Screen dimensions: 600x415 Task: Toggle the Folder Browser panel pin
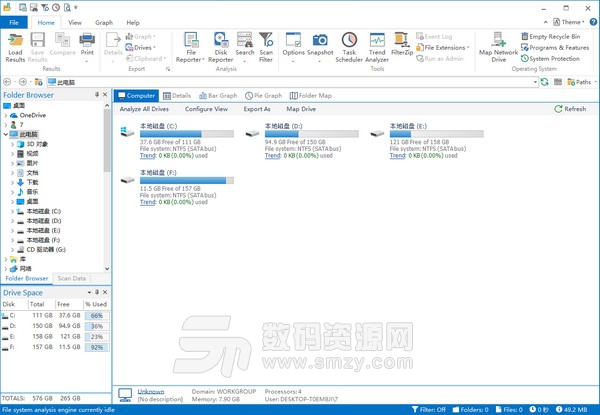click(x=96, y=95)
